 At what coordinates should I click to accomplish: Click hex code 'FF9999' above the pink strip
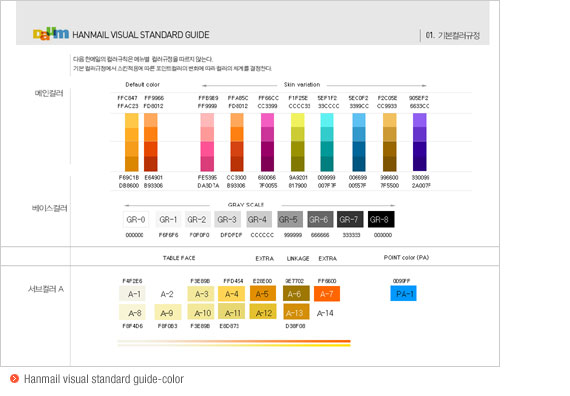(x=207, y=106)
